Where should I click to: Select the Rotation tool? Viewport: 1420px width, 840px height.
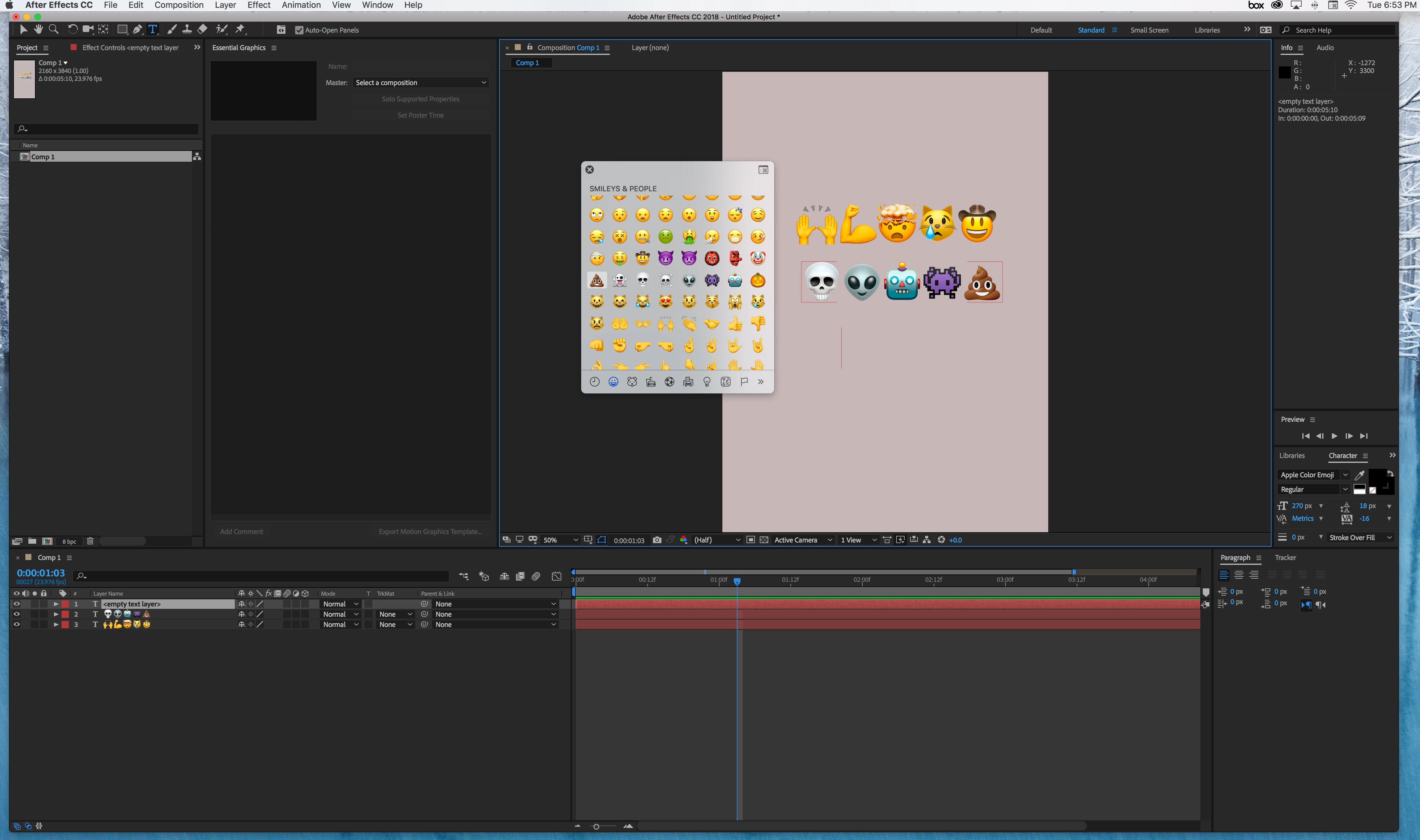coord(72,30)
